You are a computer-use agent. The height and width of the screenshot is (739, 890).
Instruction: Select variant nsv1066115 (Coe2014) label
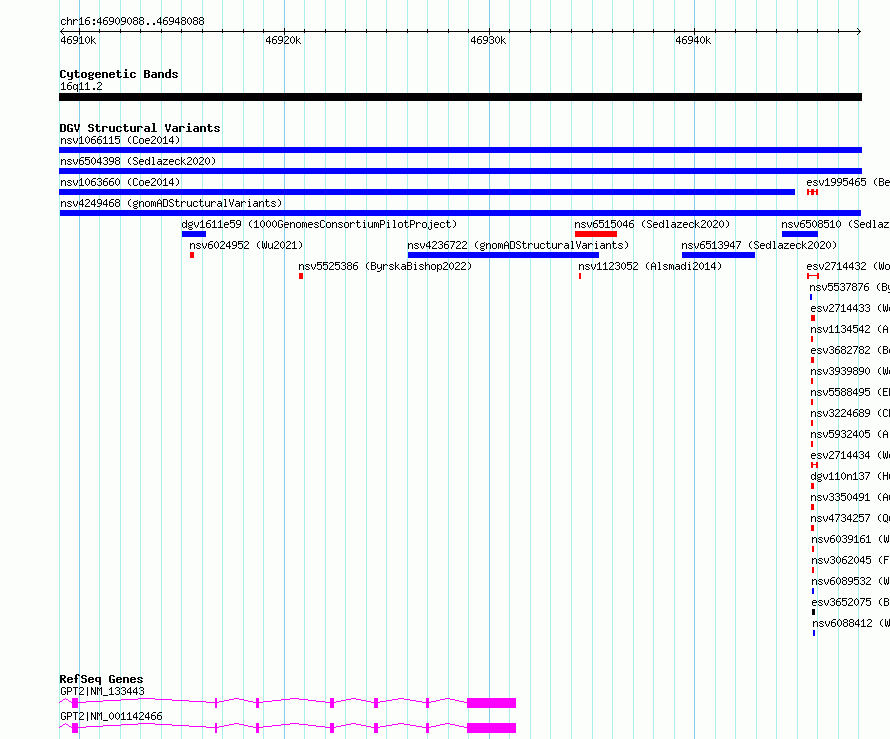click(120, 140)
